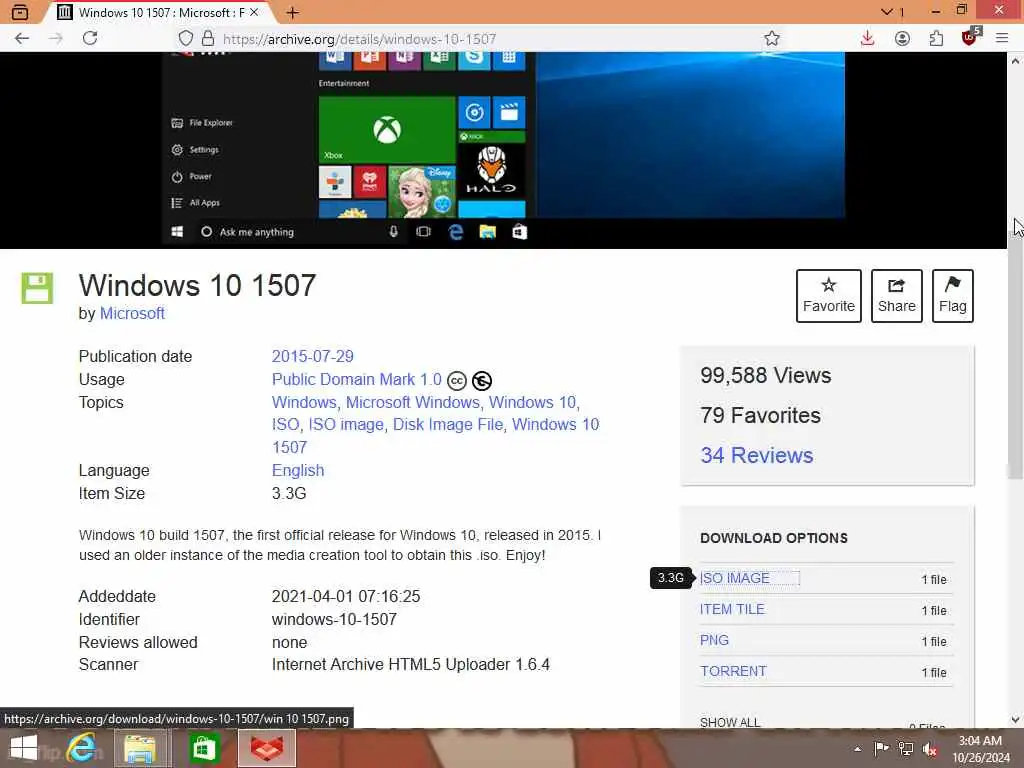
Task: Click the green floppy software item icon
Action: 37,288
